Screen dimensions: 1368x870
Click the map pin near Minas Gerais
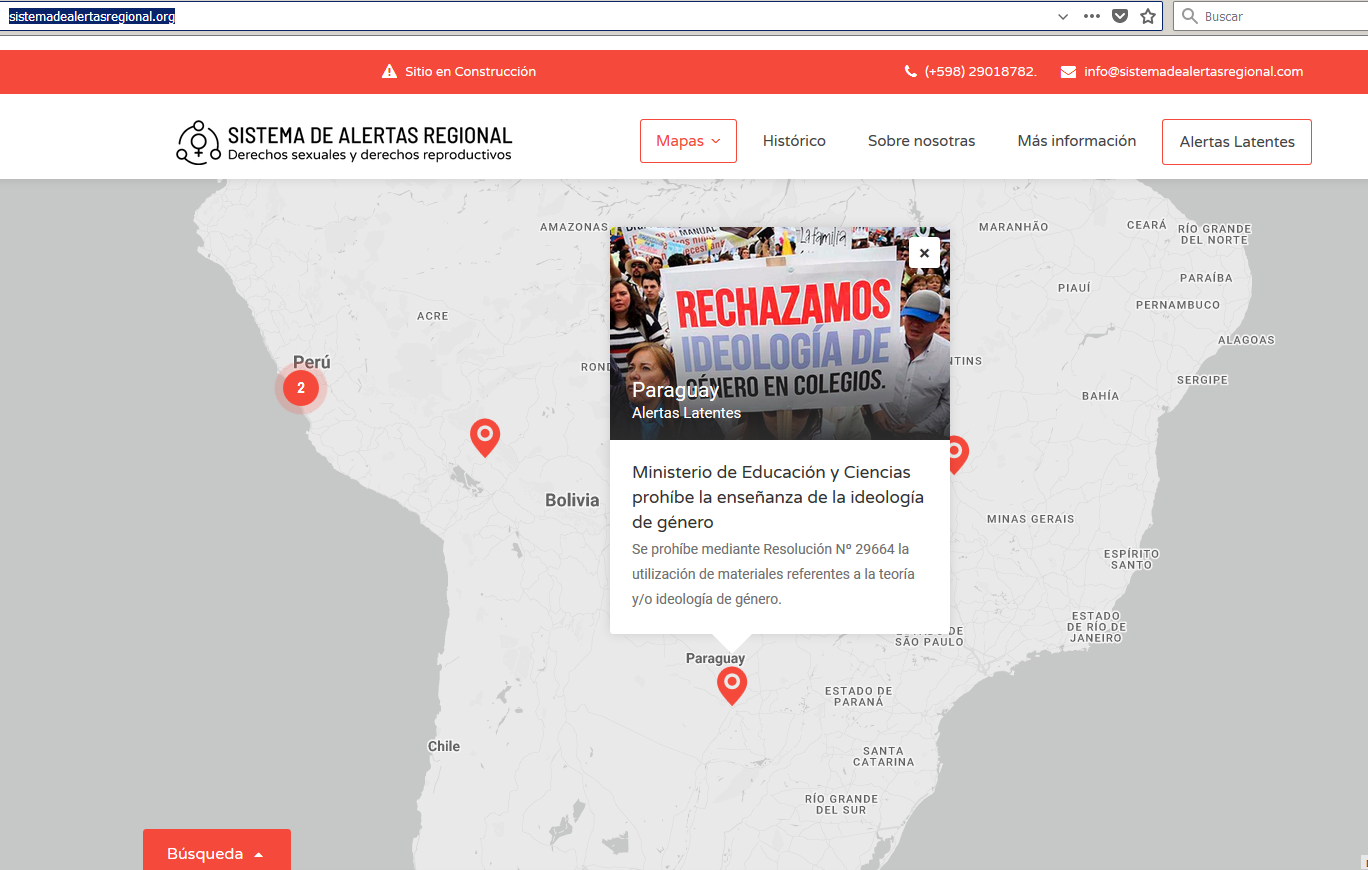pos(956,453)
